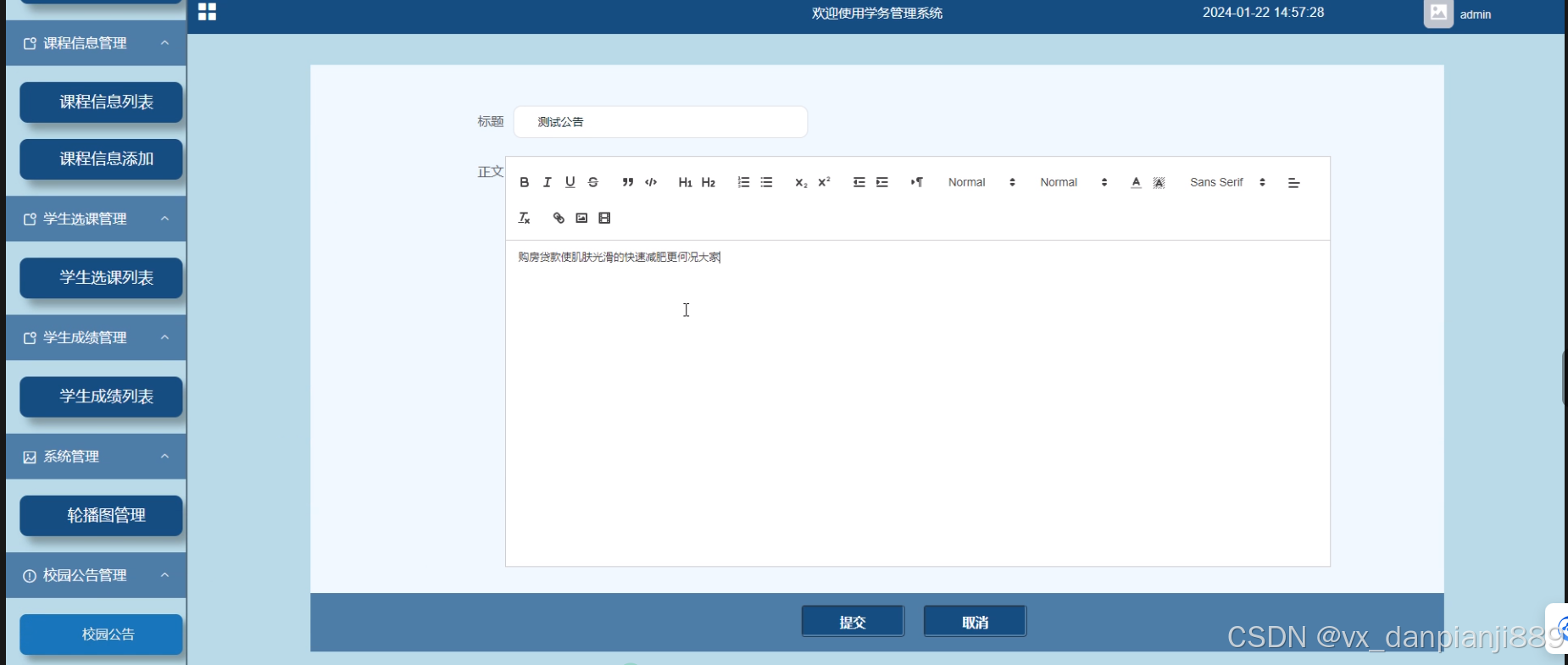Toggle strikethrough formatting
This screenshot has height=665, width=1568.
tap(593, 182)
